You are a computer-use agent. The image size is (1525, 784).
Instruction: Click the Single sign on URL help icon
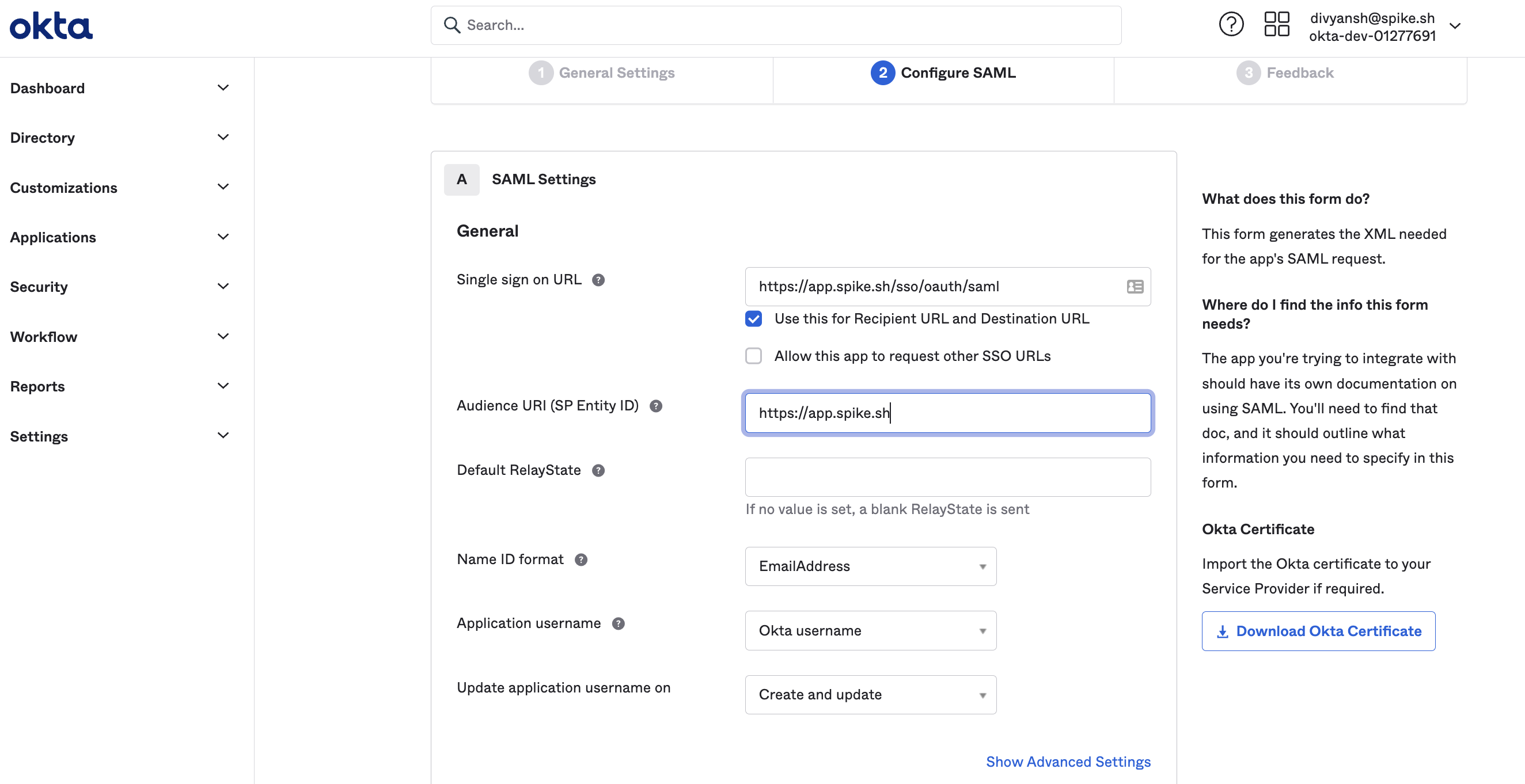coord(598,280)
